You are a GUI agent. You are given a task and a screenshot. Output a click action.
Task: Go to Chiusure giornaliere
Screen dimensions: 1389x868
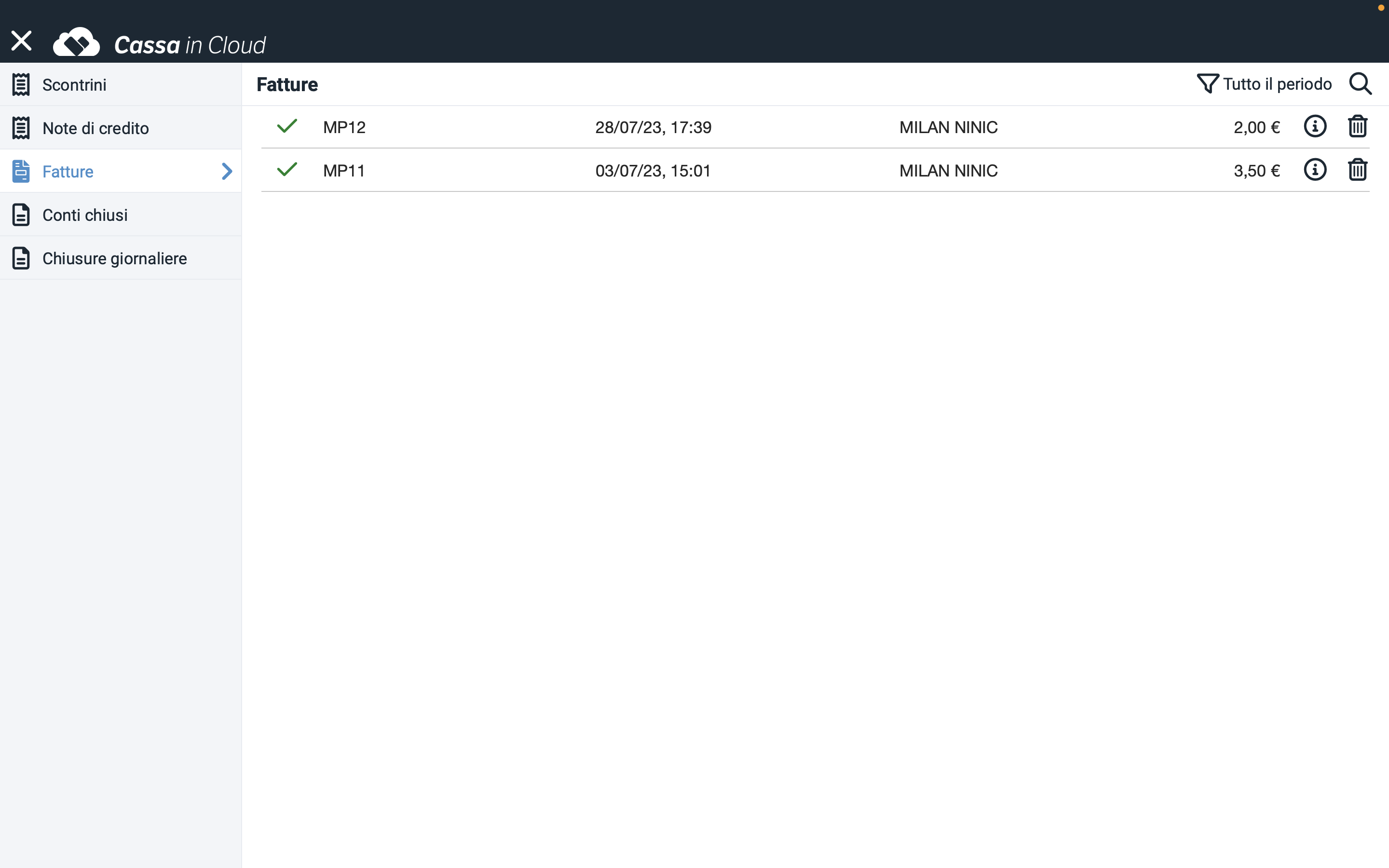[x=121, y=258]
